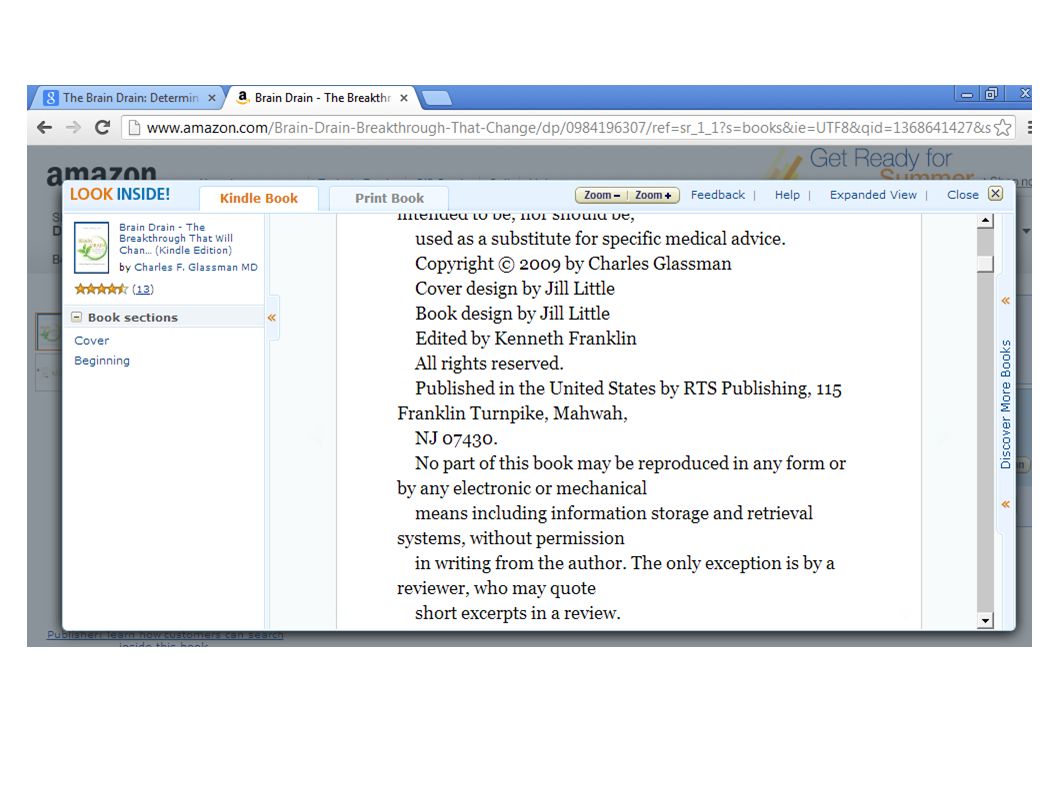Click "Copyright © 2009 by Charles Glassman" line
The height and width of the screenshot is (793, 1058).
coord(573,264)
